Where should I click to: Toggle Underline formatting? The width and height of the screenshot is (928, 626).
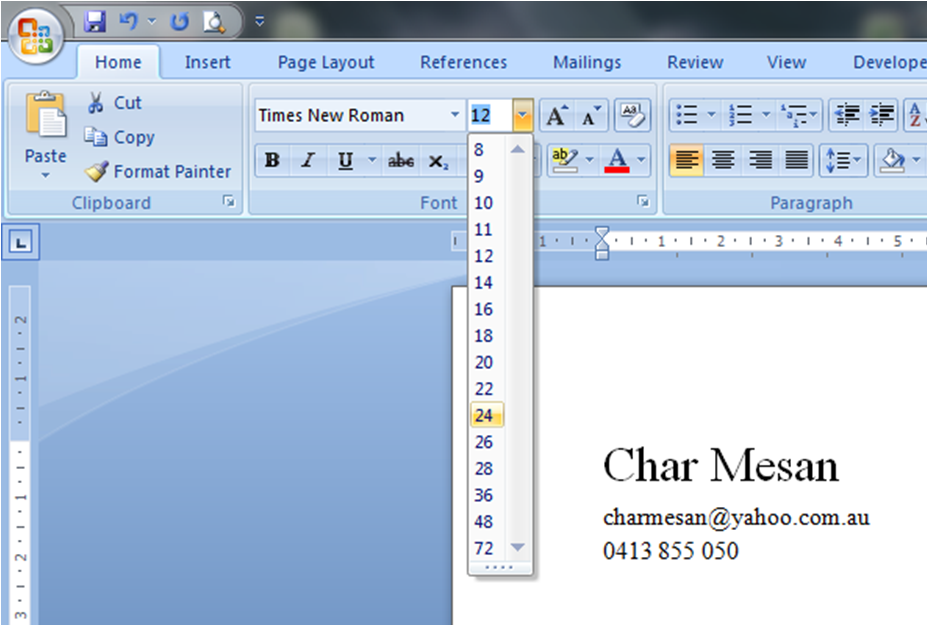pyautogui.click(x=346, y=160)
